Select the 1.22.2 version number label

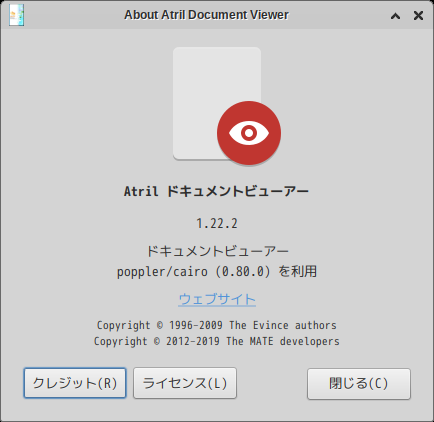point(217,223)
